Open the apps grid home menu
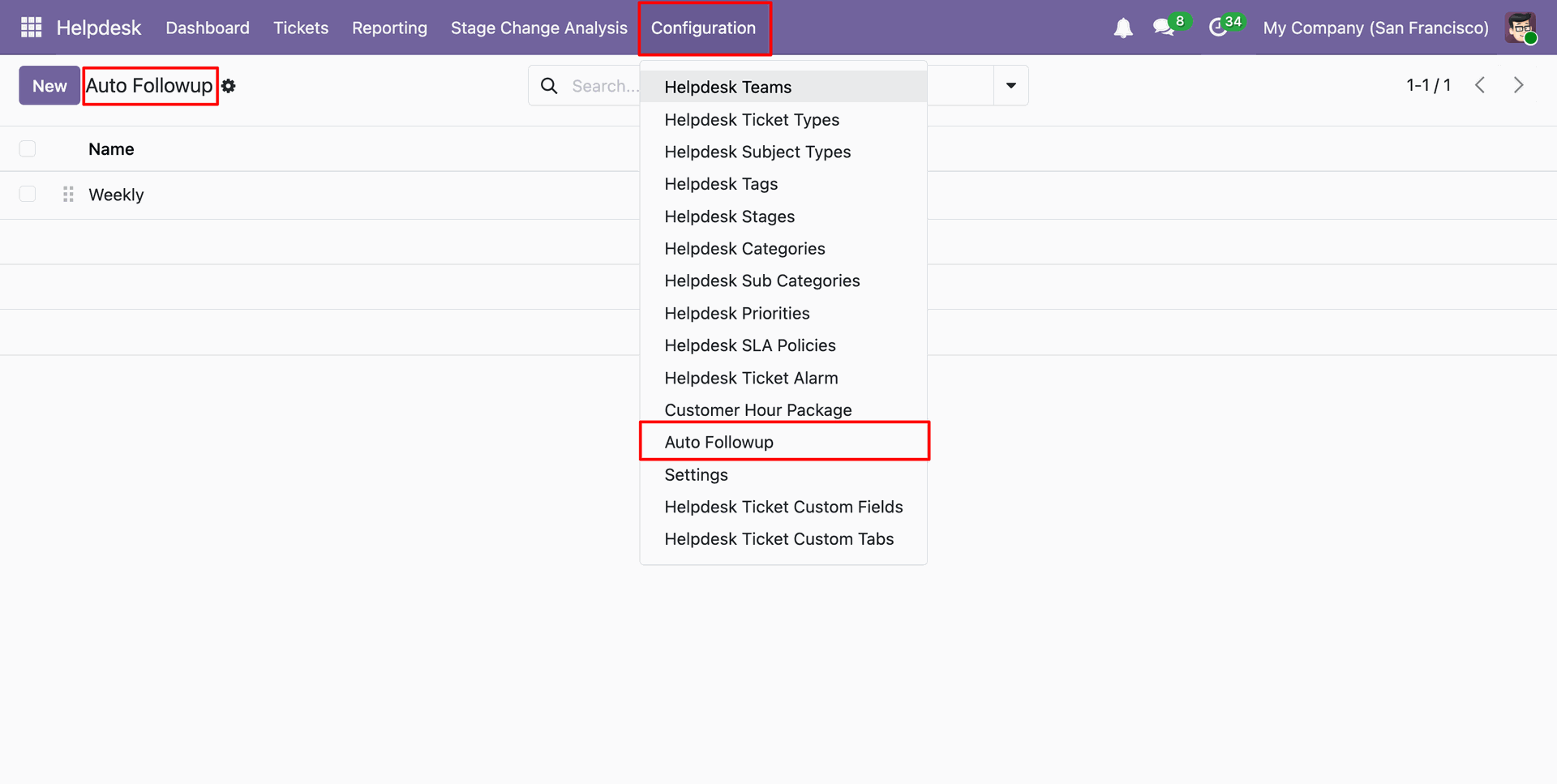Screen dimensions: 1557x784 (x=31, y=28)
